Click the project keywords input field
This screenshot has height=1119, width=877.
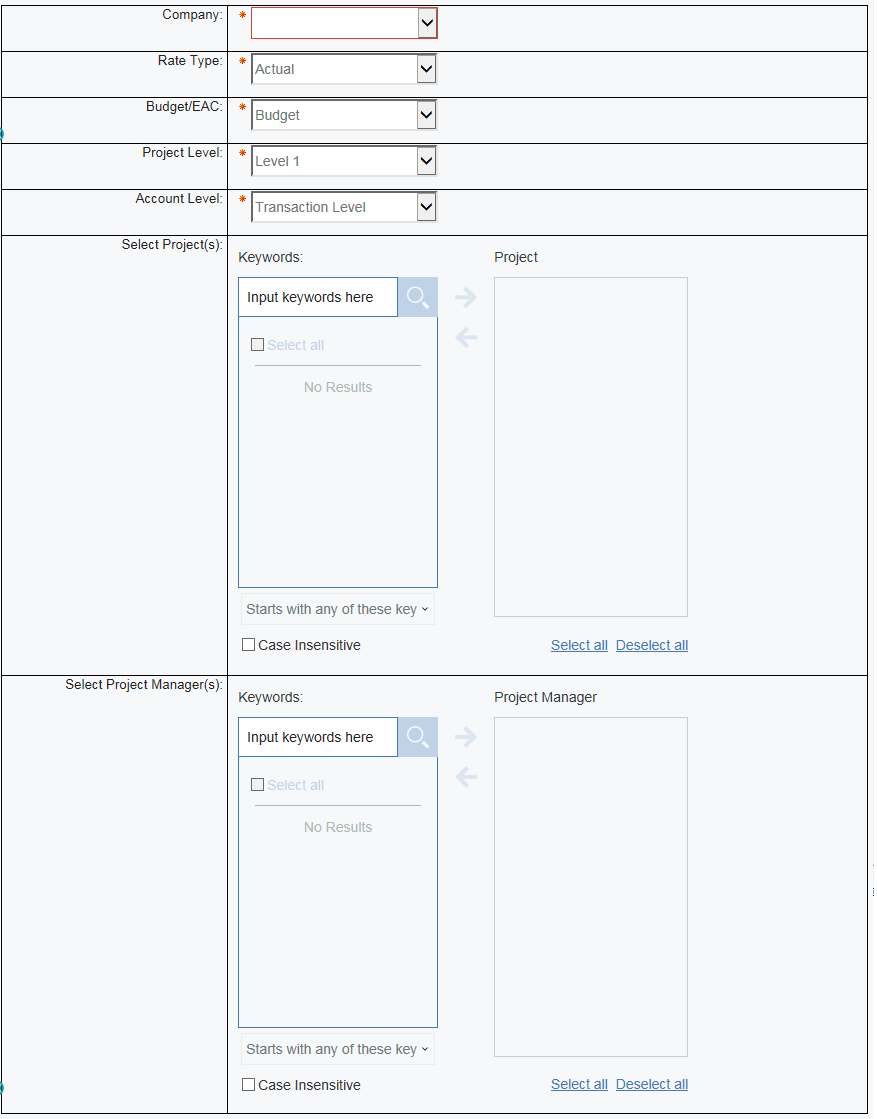pos(318,297)
